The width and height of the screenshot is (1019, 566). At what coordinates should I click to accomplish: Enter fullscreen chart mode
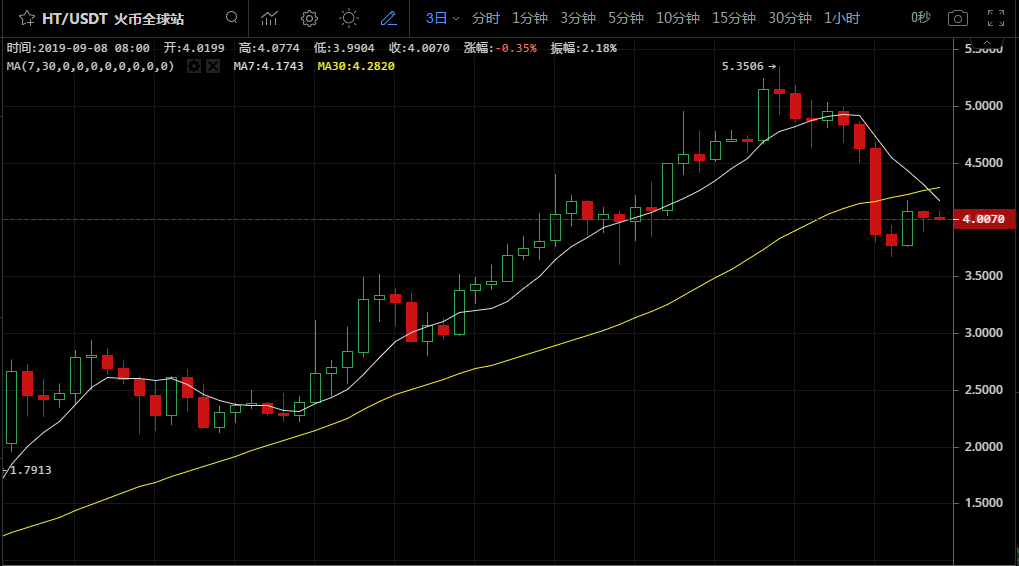(x=996, y=18)
